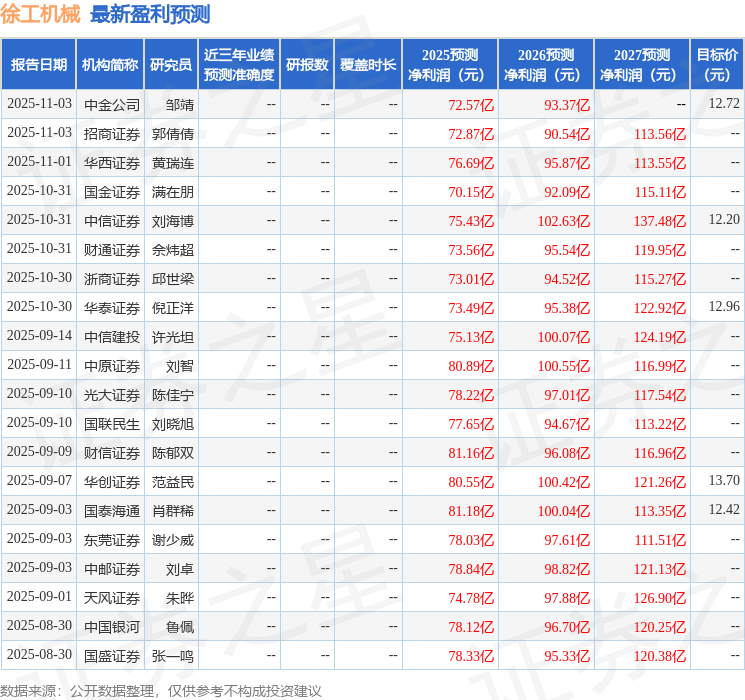Click the 2027预测净利润 column header

pos(642,65)
